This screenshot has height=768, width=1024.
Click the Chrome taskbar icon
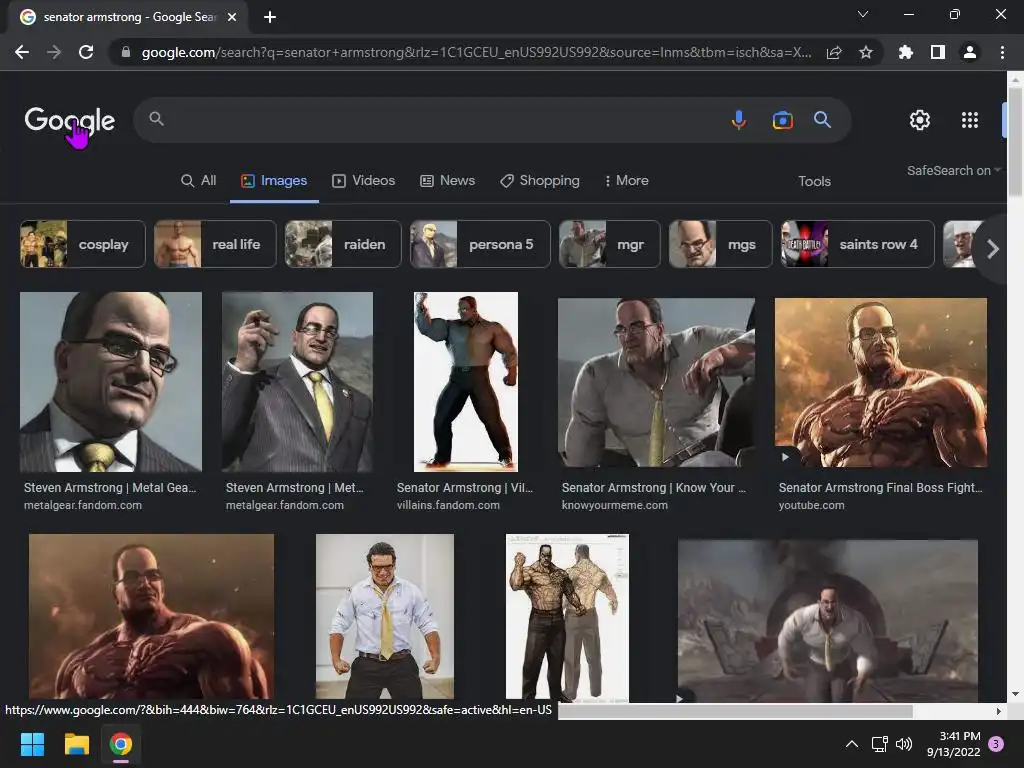click(x=121, y=744)
